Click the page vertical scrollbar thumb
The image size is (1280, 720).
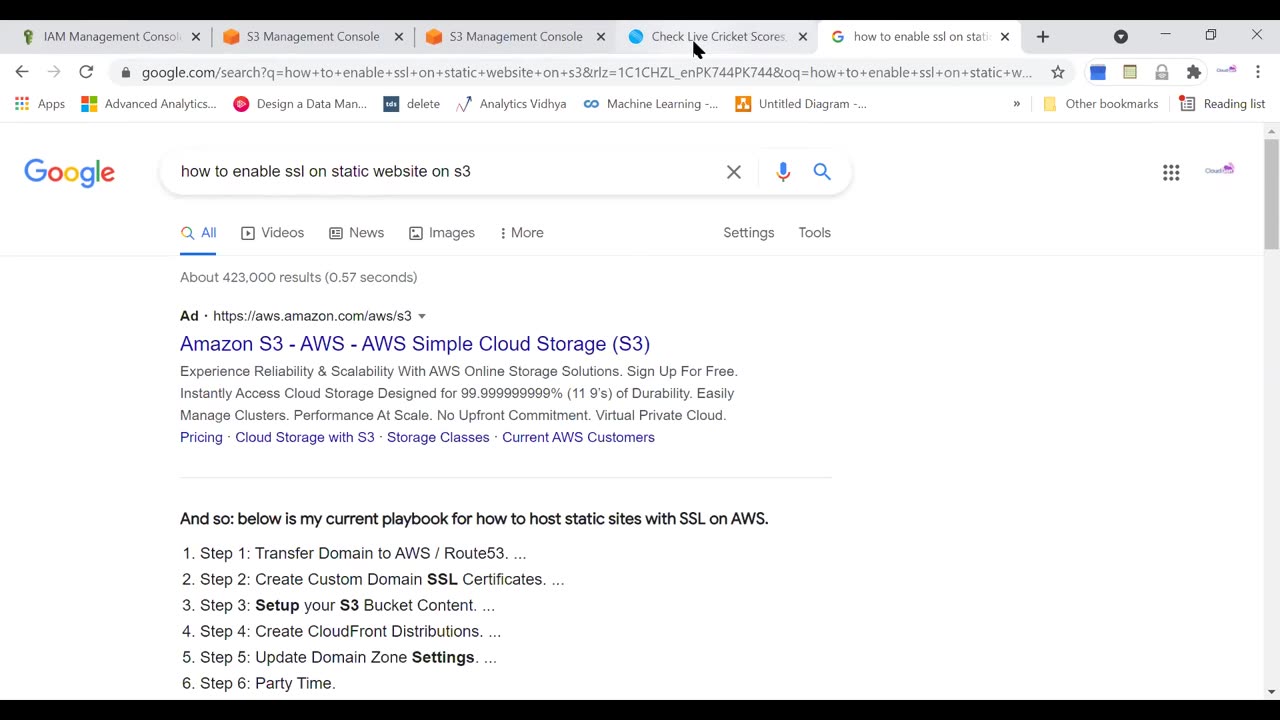pos(1272,194)
